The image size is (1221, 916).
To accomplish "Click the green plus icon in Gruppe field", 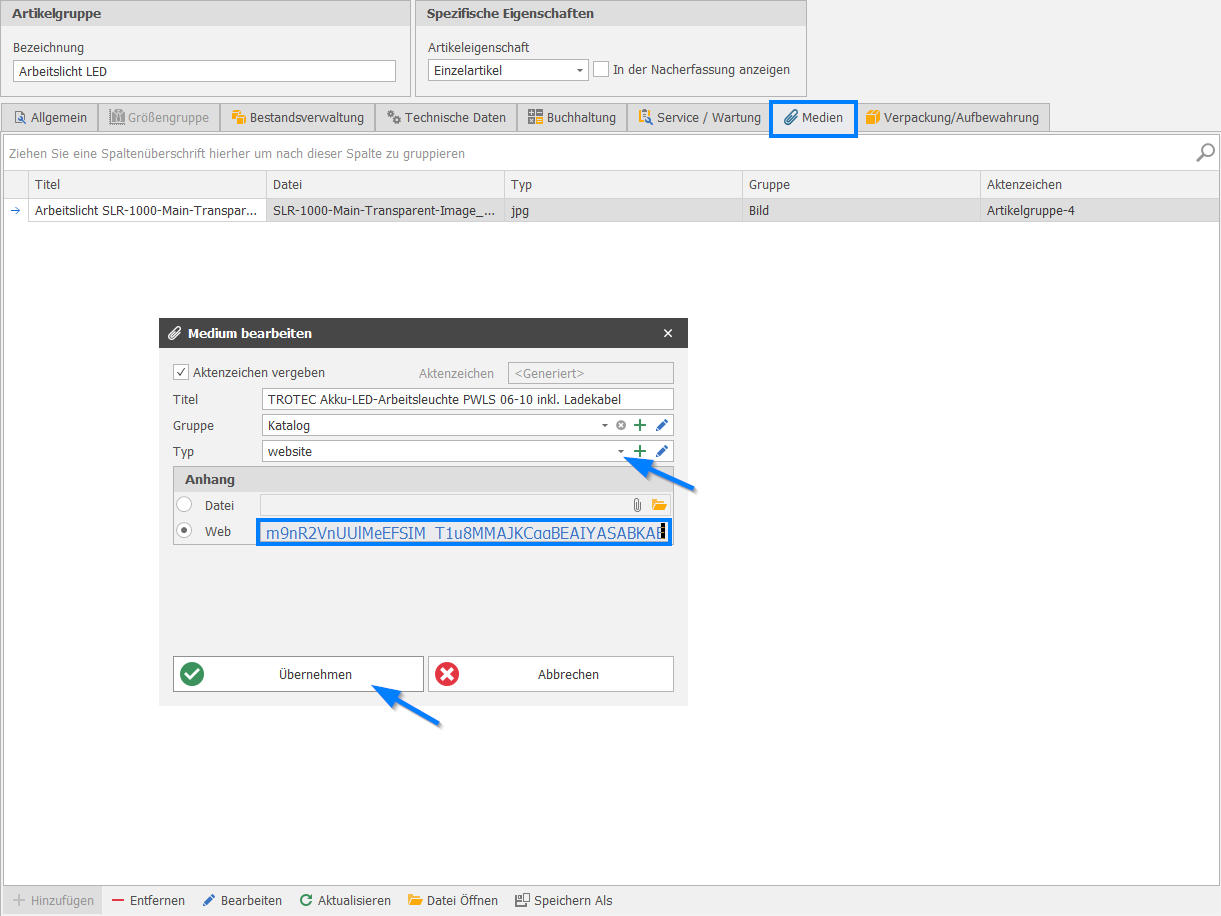I will point(640,425).
